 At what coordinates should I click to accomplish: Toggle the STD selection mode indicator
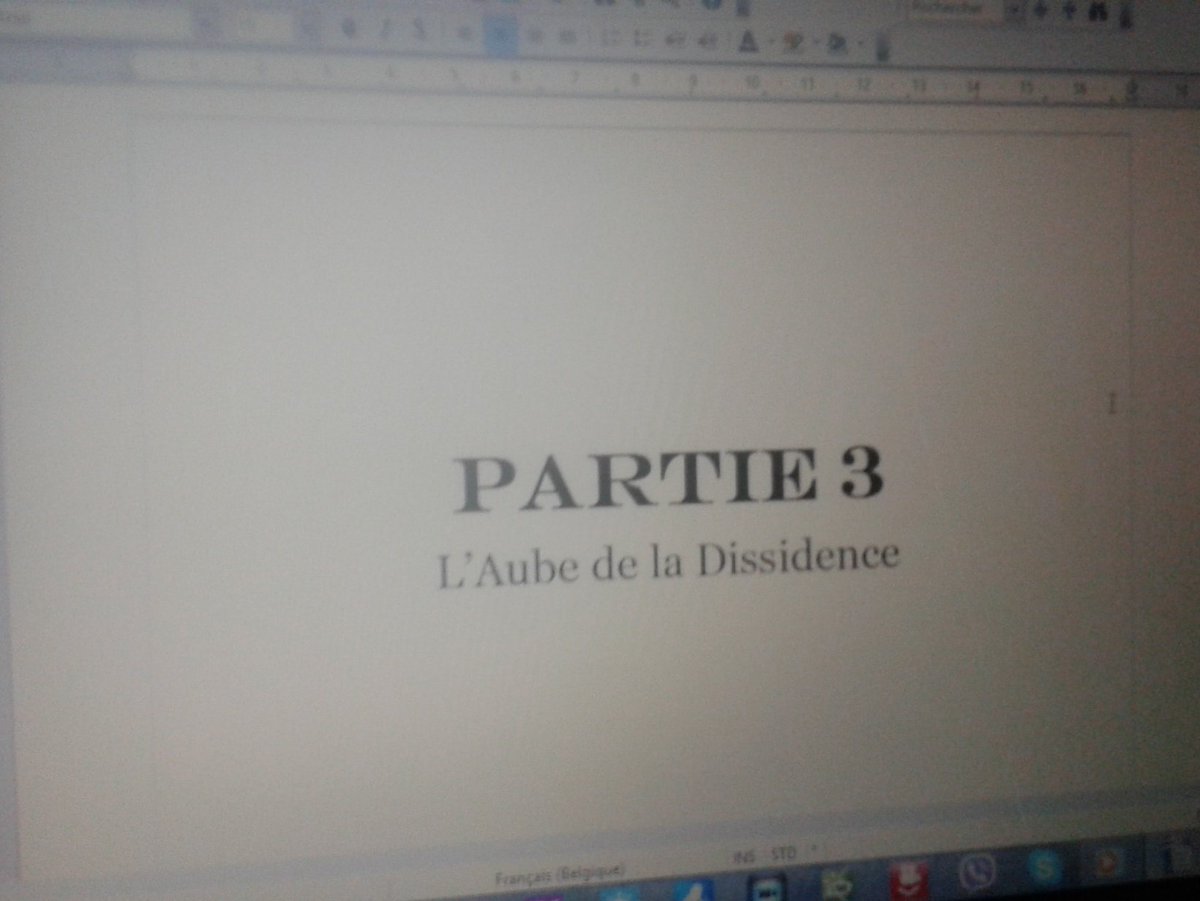(x=785, y=856)
